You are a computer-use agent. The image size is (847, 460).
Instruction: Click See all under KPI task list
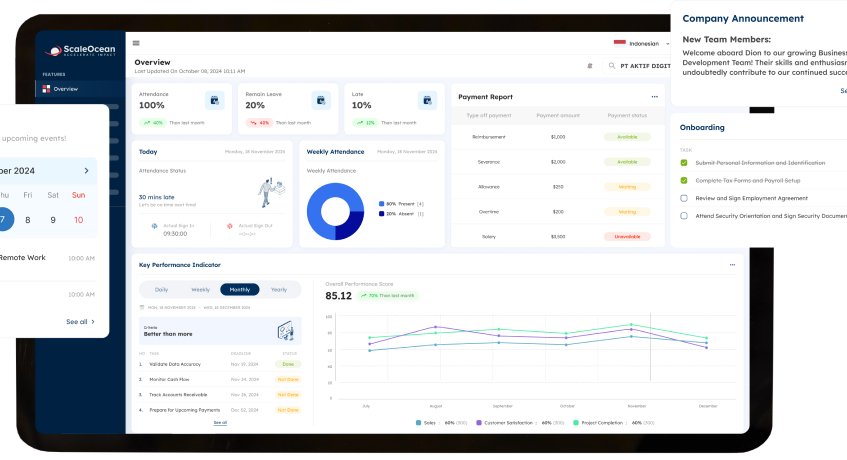click(220, 423)
